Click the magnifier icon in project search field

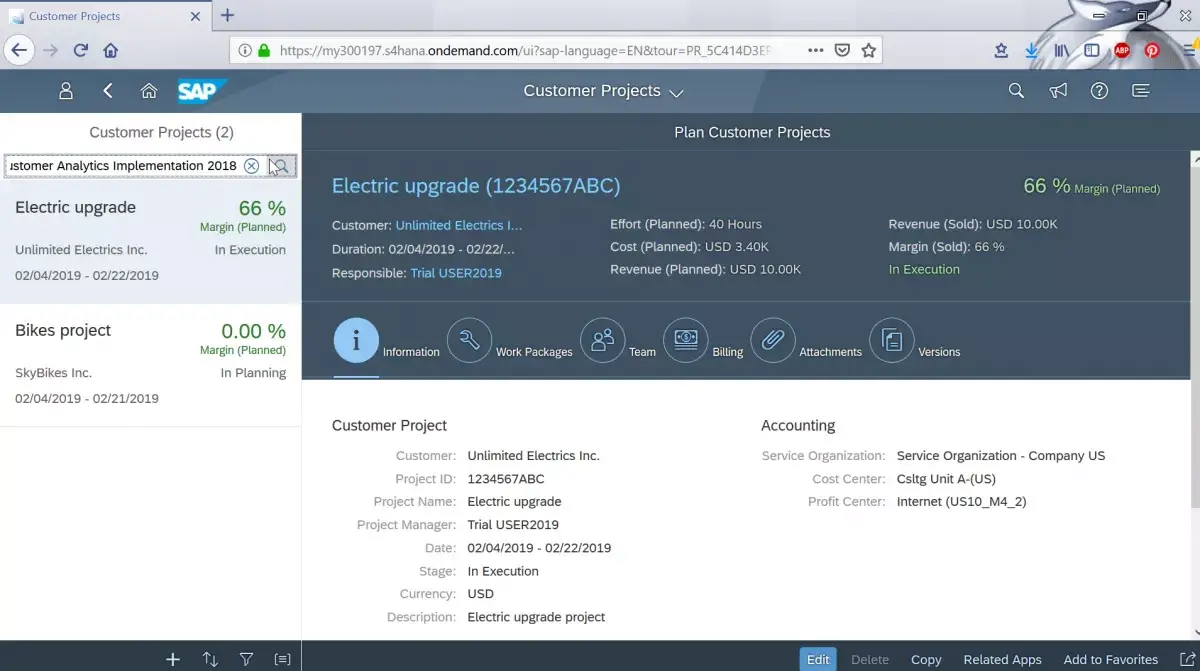tap(280, 166)
